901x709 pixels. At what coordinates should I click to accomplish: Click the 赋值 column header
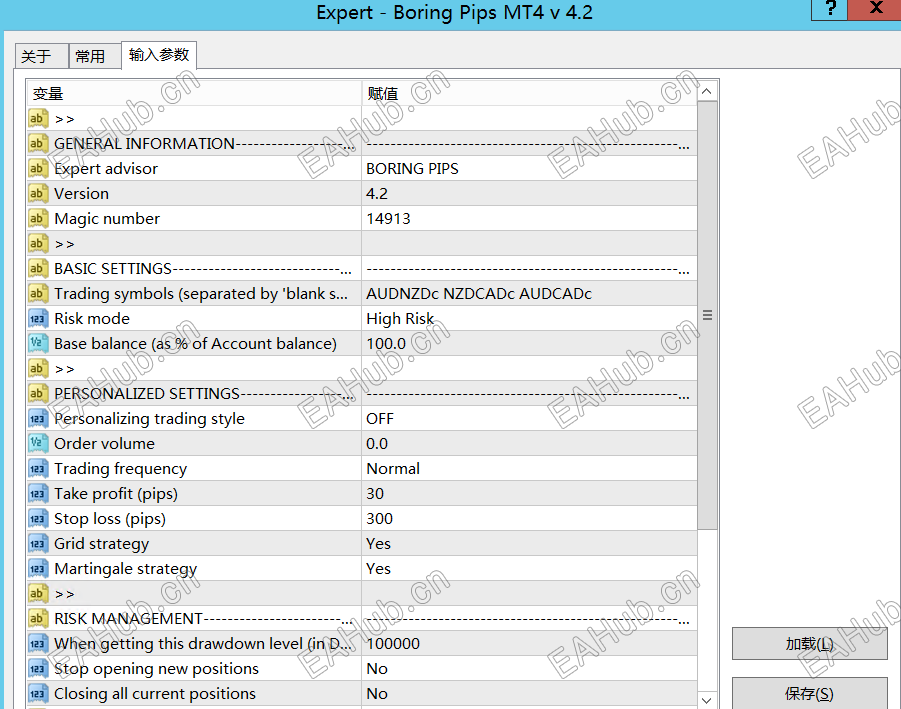[529, 93]
